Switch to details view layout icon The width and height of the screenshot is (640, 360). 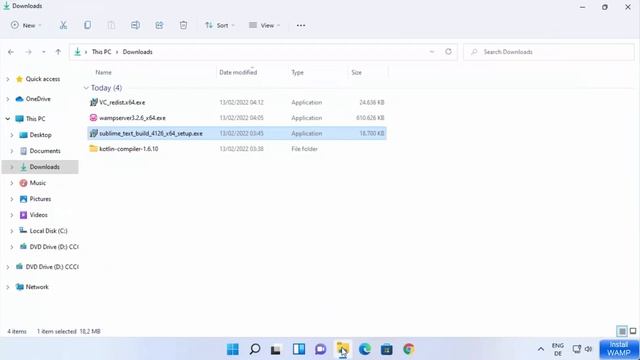622,331
